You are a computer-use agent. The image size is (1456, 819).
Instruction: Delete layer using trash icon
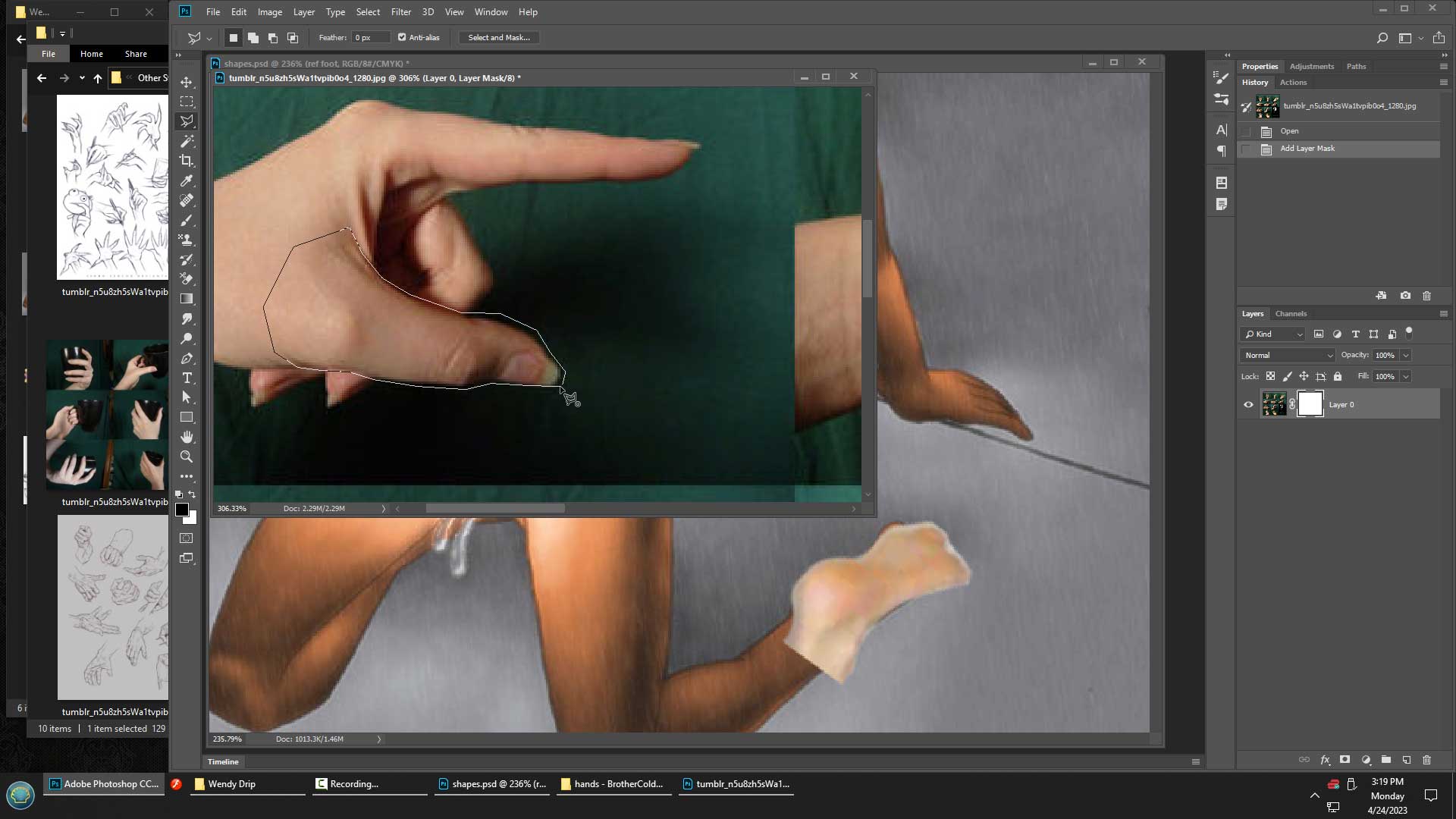click(1426, 760)
